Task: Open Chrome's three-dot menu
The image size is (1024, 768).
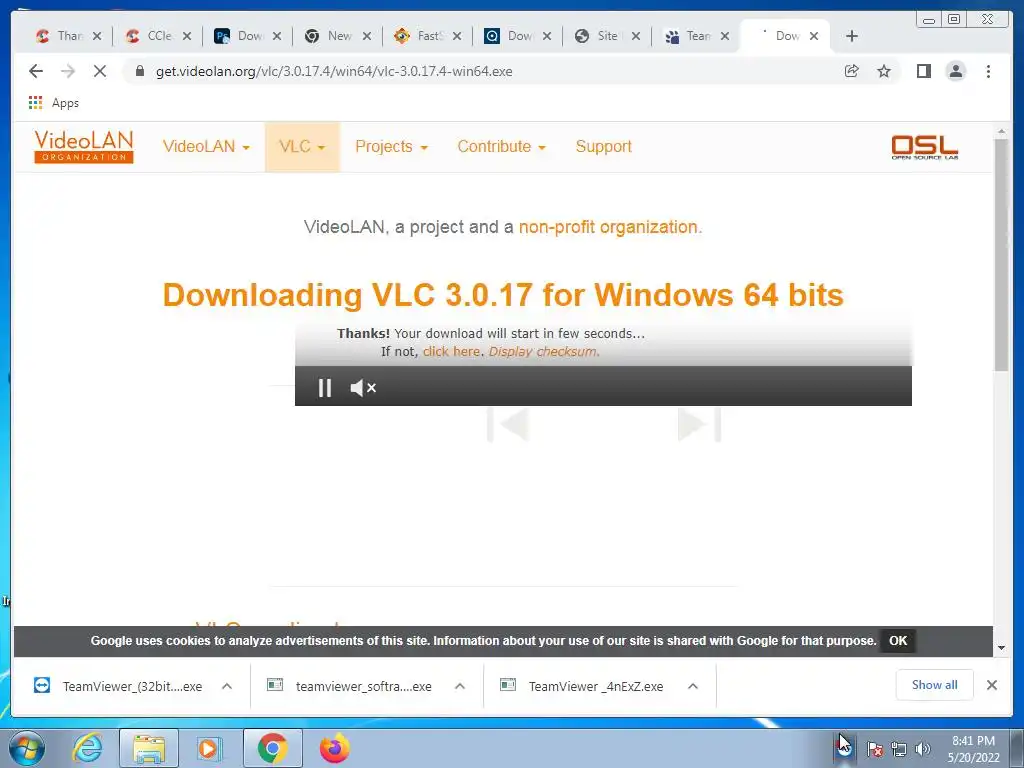Action: (988, 71)
